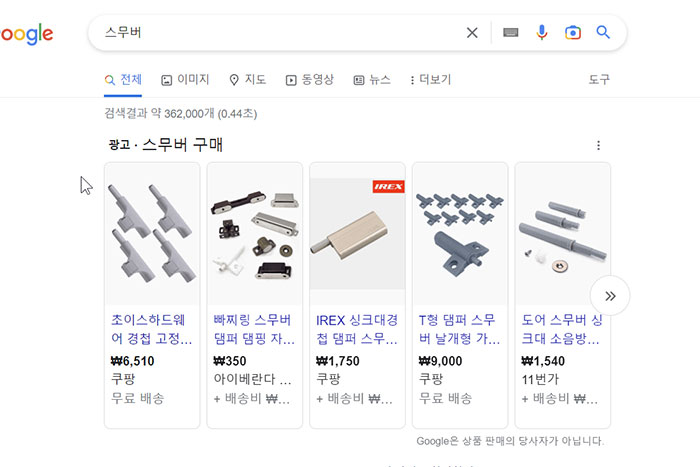
Task: Open the on-screen keyboard icon
Action: [x=511, y=33]
